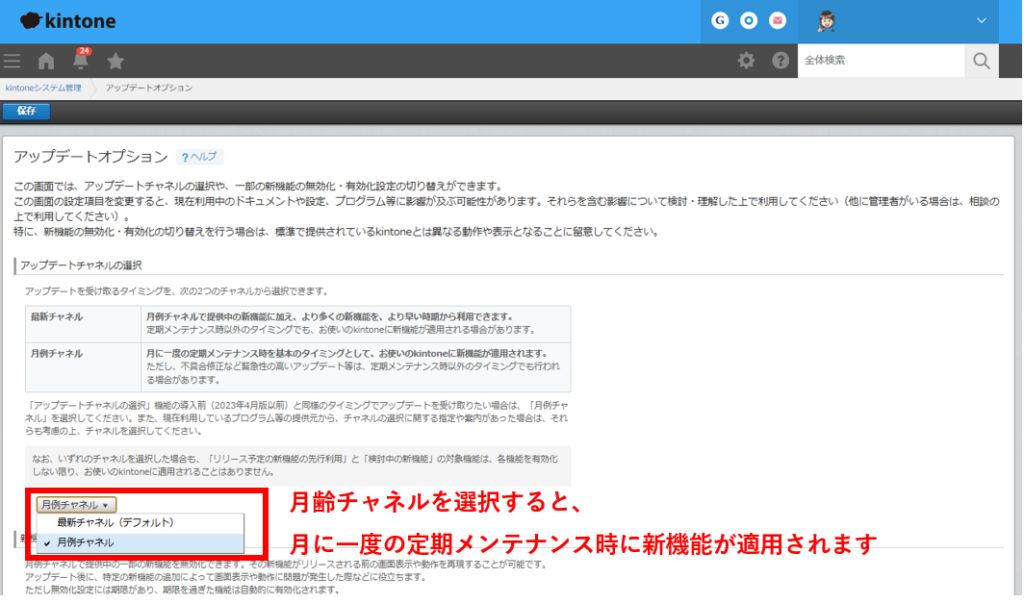The image size is (1024, 603).
Task: Click the 保存 save button
Action: click(26, 111)
